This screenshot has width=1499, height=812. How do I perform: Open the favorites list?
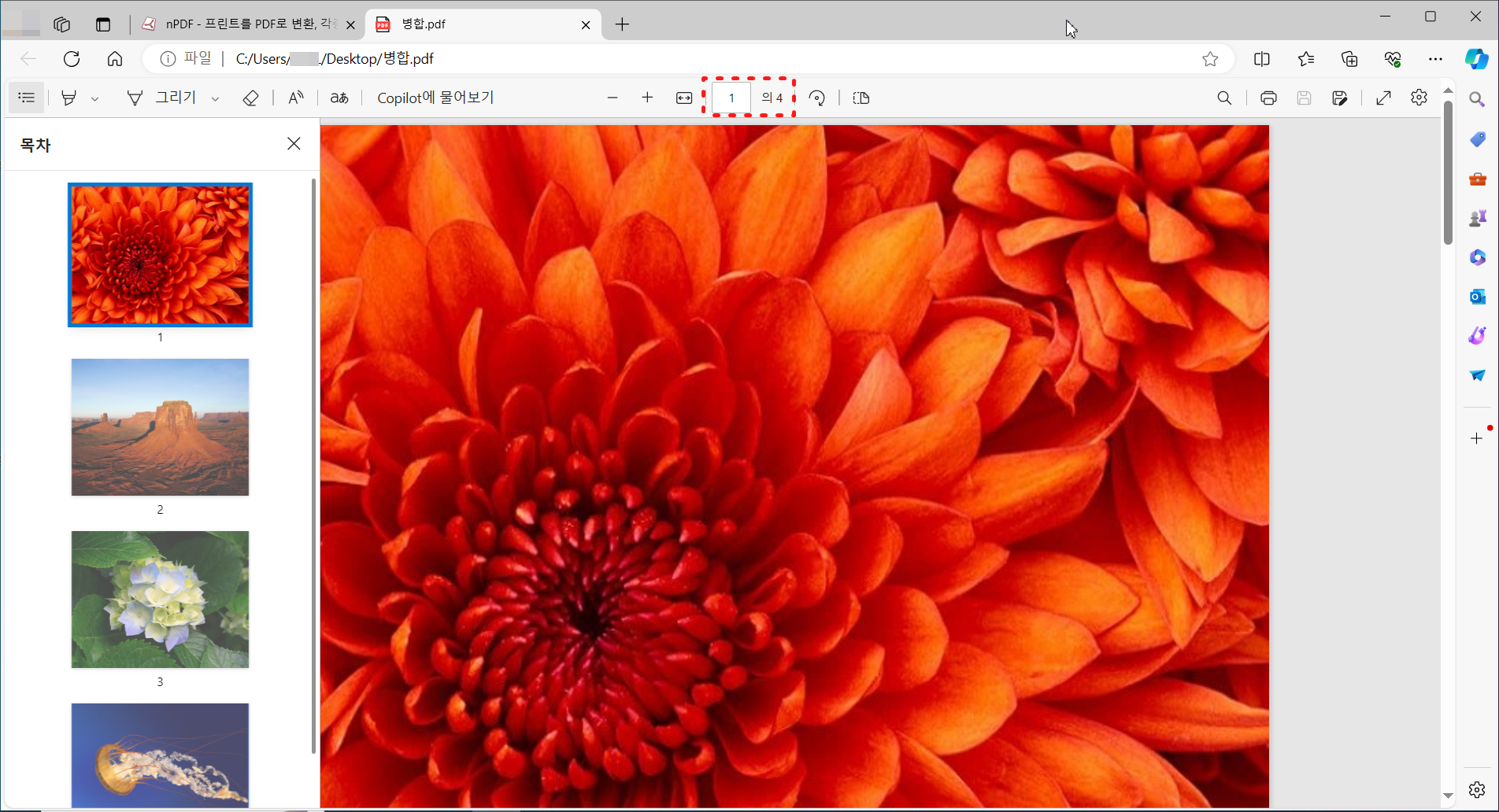1306,59
